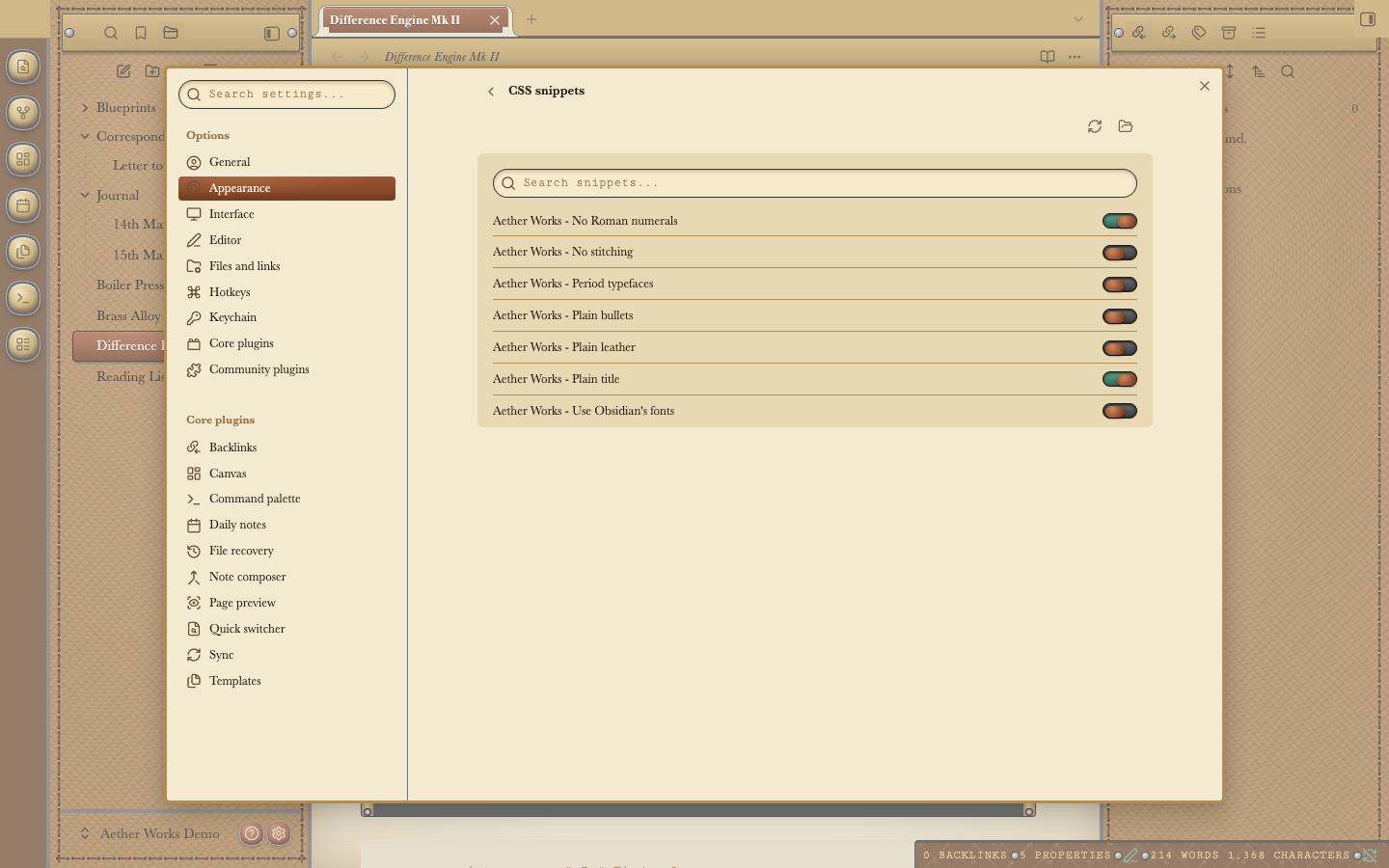The height and width of the screenshot is (868, 1389).
Task: Open Hotkeys settings
Action: [x=286, y=292]
